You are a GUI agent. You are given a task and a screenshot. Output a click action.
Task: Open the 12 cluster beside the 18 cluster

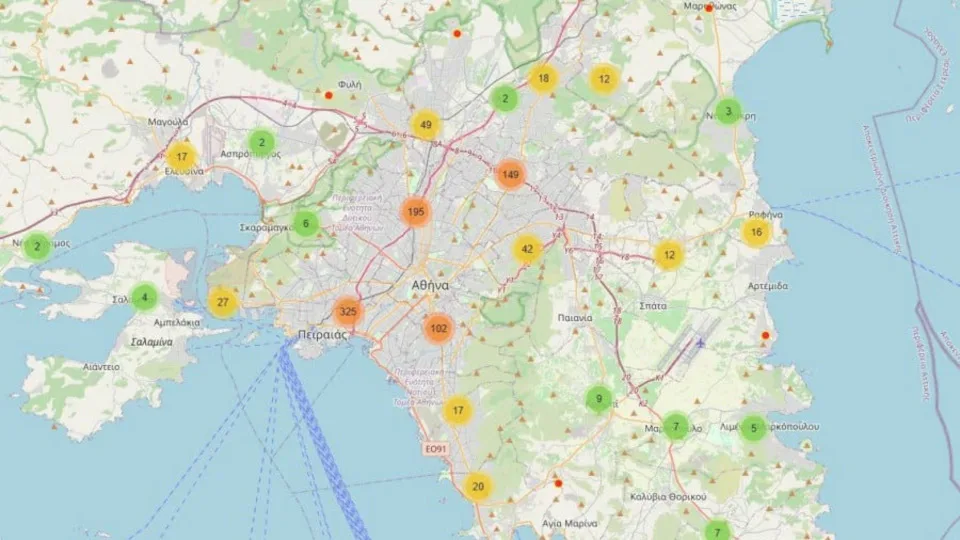coord(604,79)
